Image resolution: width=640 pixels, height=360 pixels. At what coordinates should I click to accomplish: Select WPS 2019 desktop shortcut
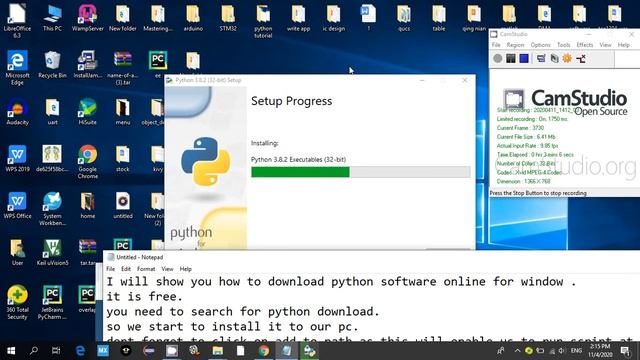(x=17, y=158)
